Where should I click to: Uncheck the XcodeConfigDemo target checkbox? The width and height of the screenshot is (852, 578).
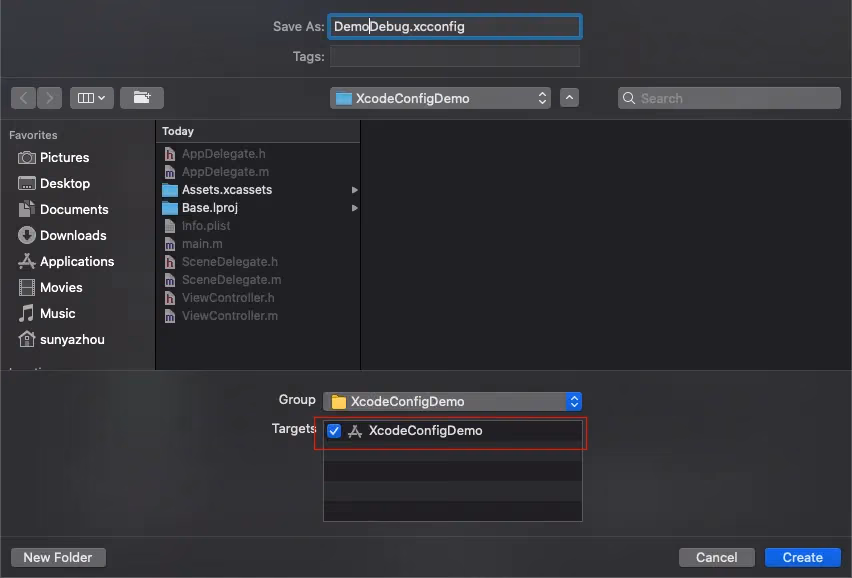coord(334,431)
